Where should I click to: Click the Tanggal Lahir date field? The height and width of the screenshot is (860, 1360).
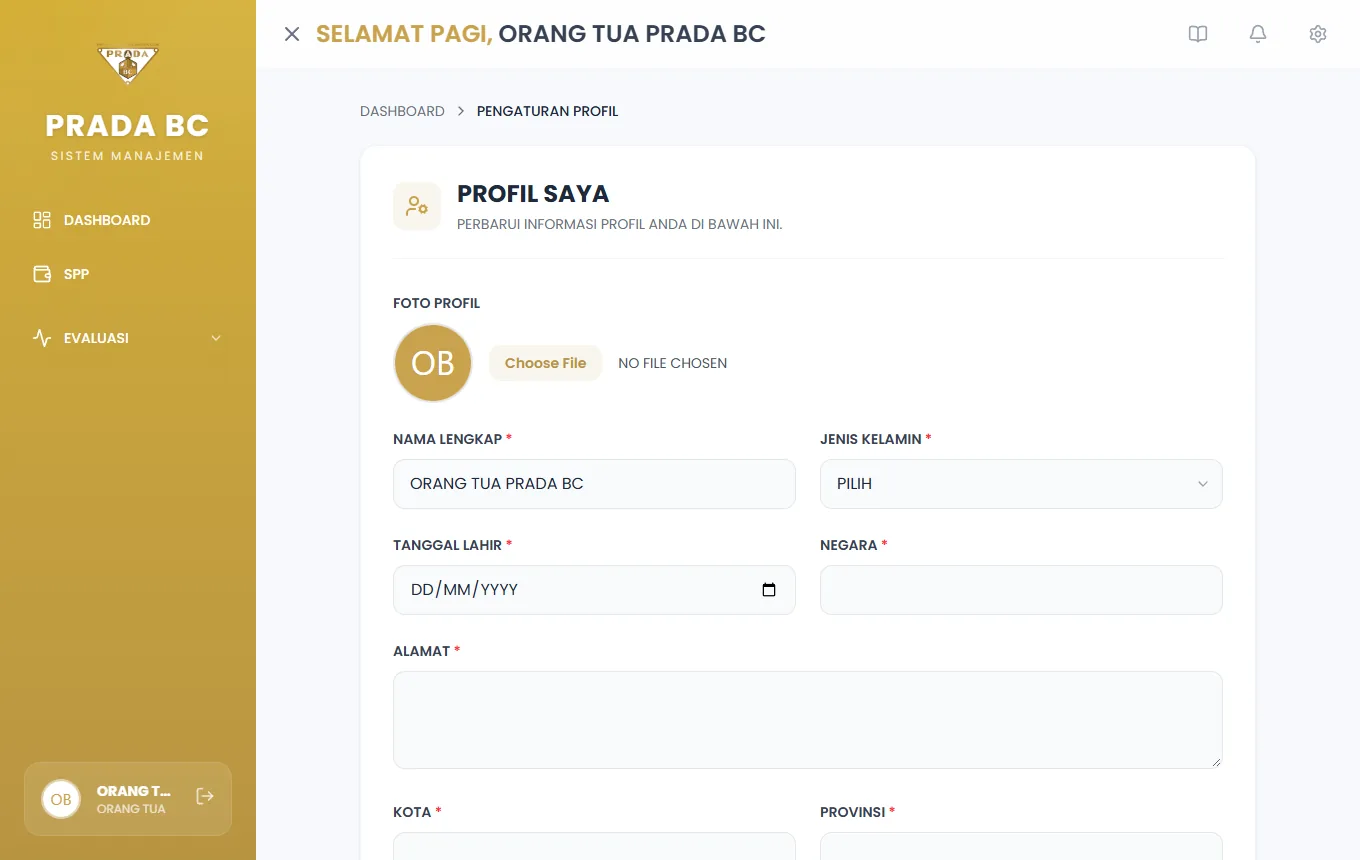pos(594,590)
